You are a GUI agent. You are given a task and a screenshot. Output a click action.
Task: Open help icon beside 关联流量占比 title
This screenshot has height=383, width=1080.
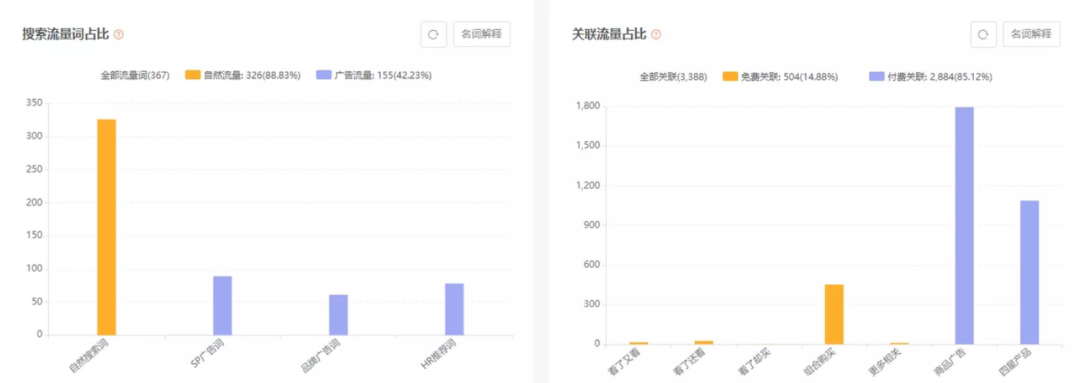(x=656, y=34)
